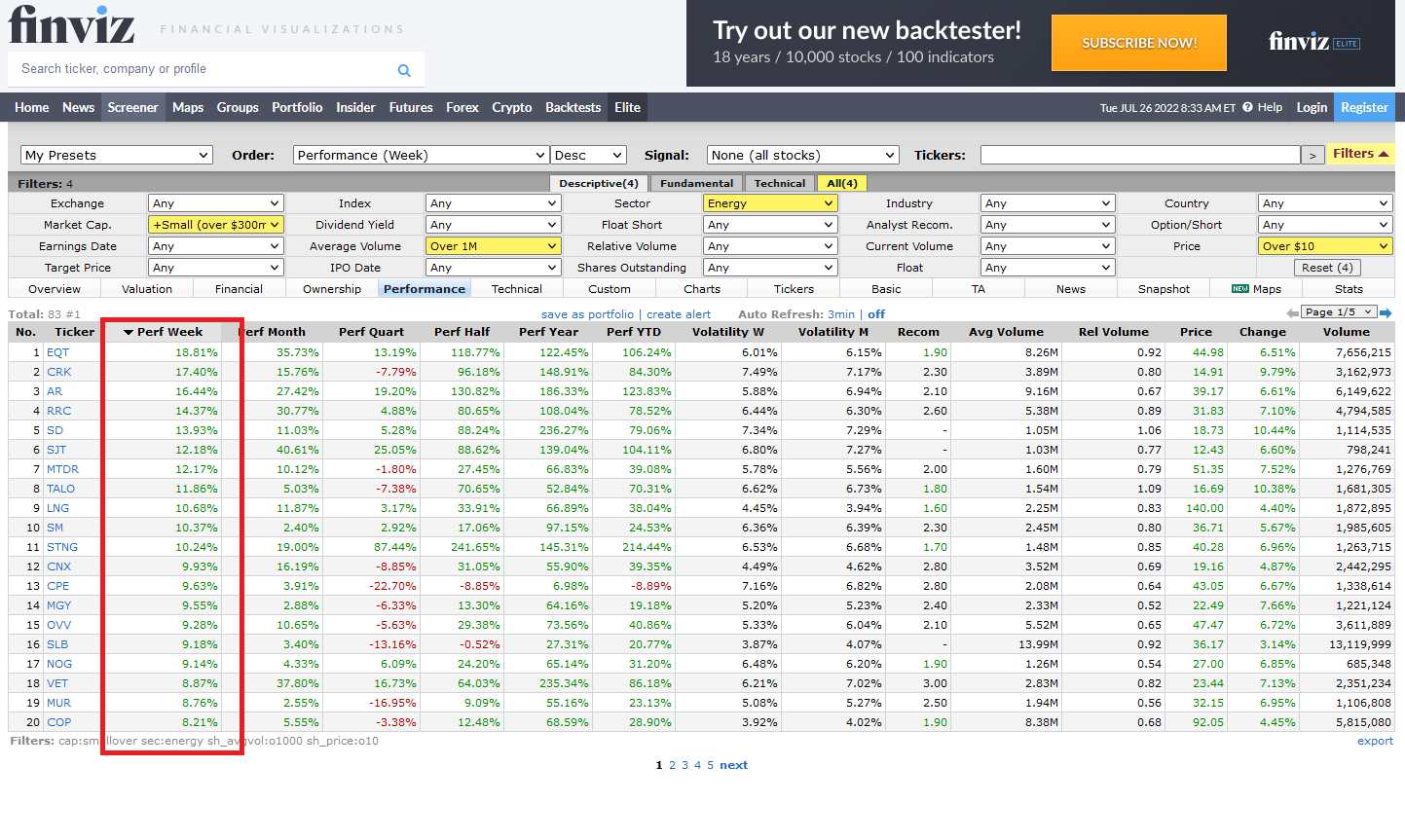Open Screener in the navigation bar
Screen dimensions: 1405x840
[132, 107]
